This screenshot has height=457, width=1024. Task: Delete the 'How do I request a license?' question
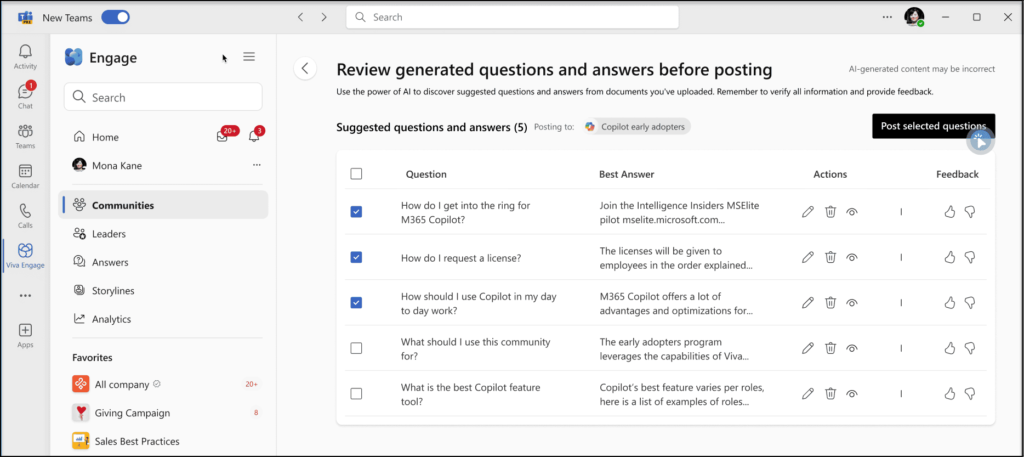[x=830, y=257]
